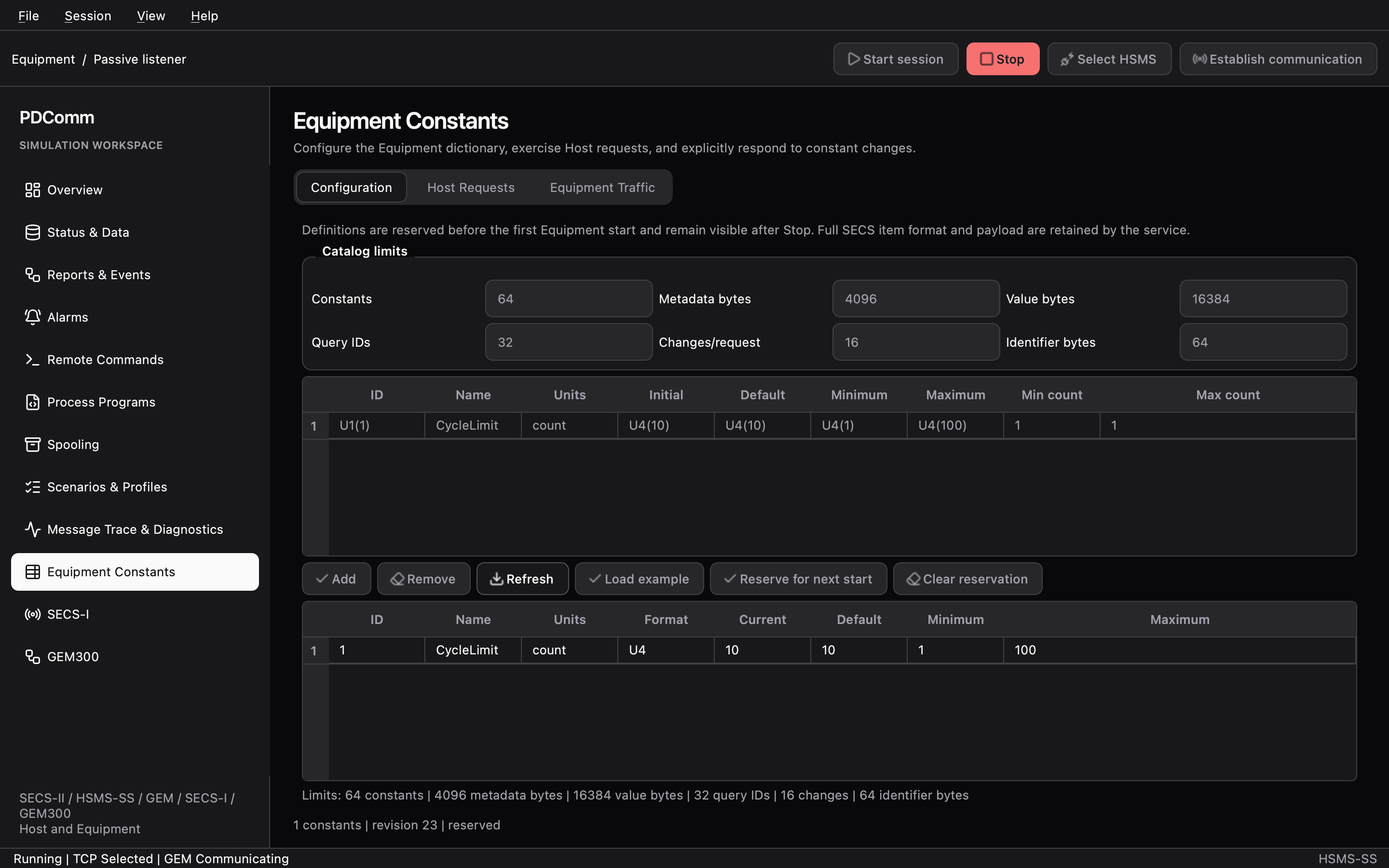The image size is (1389, 868).
Task: Click the Refresh button
Action: click(x=522, y=579)
